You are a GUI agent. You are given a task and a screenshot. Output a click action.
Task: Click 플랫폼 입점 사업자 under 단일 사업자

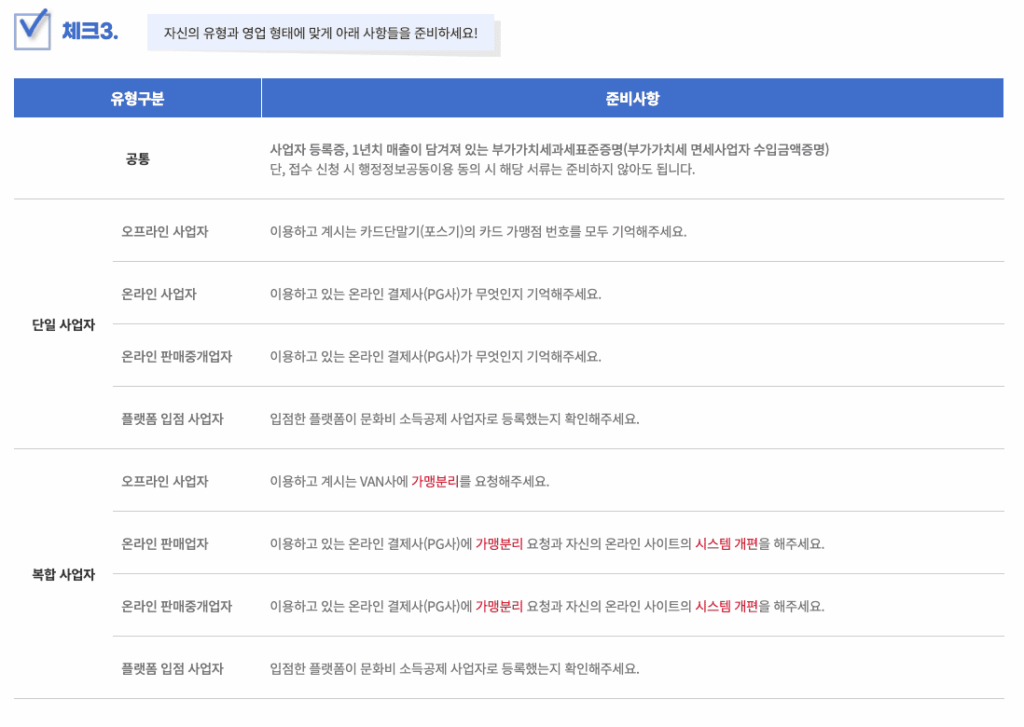point(172,419)
